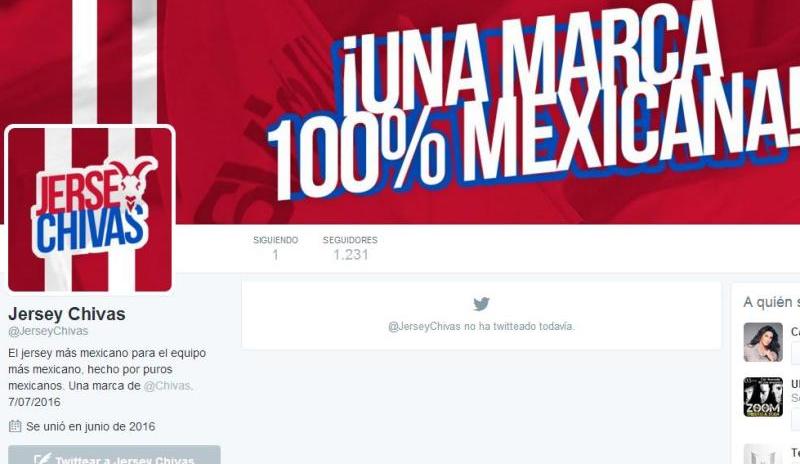Follow the @Chivas link in the bio
This screenshot has width=800, height=464.
tap(167, 386)
